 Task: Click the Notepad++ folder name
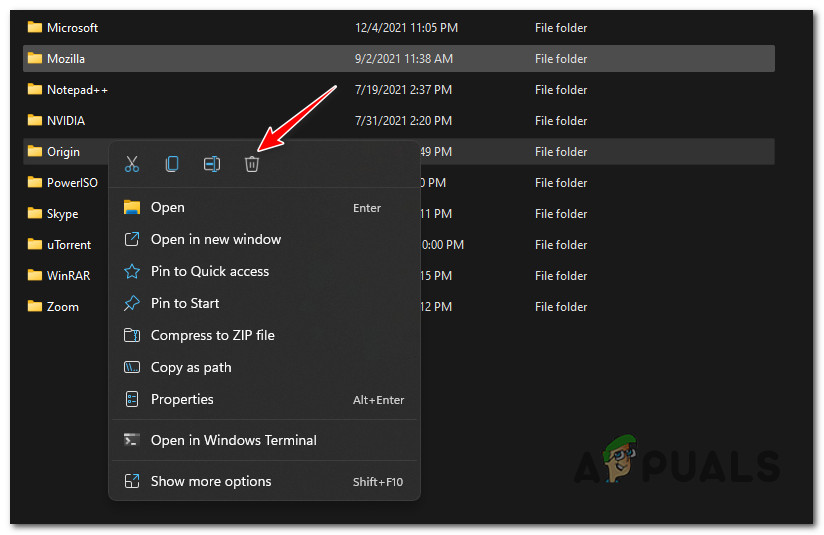(77, 90)
